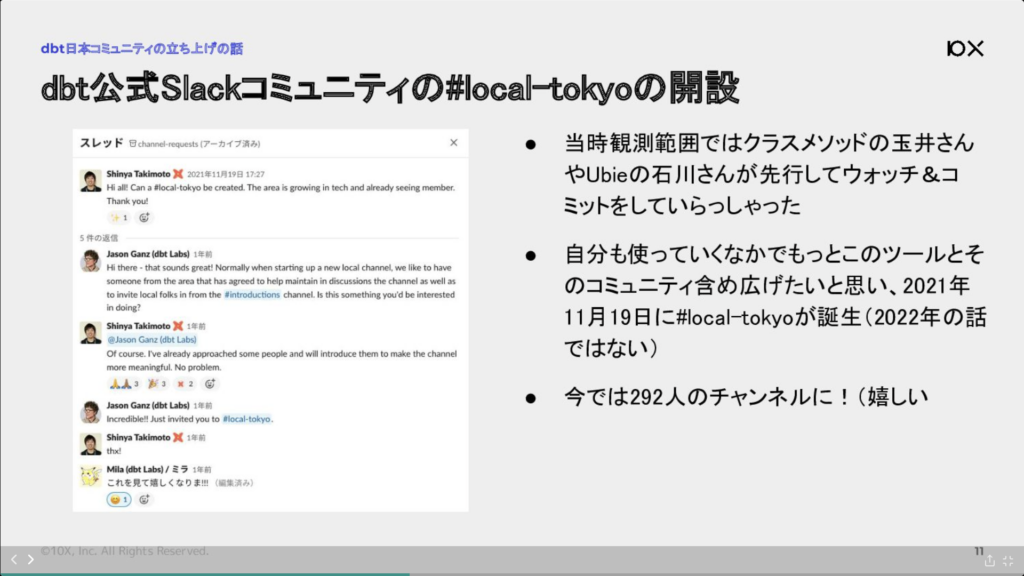The image size is (1024, 576).
Task: Open #local-tokyo link in Jason's second reply
Action: [247, 419]
